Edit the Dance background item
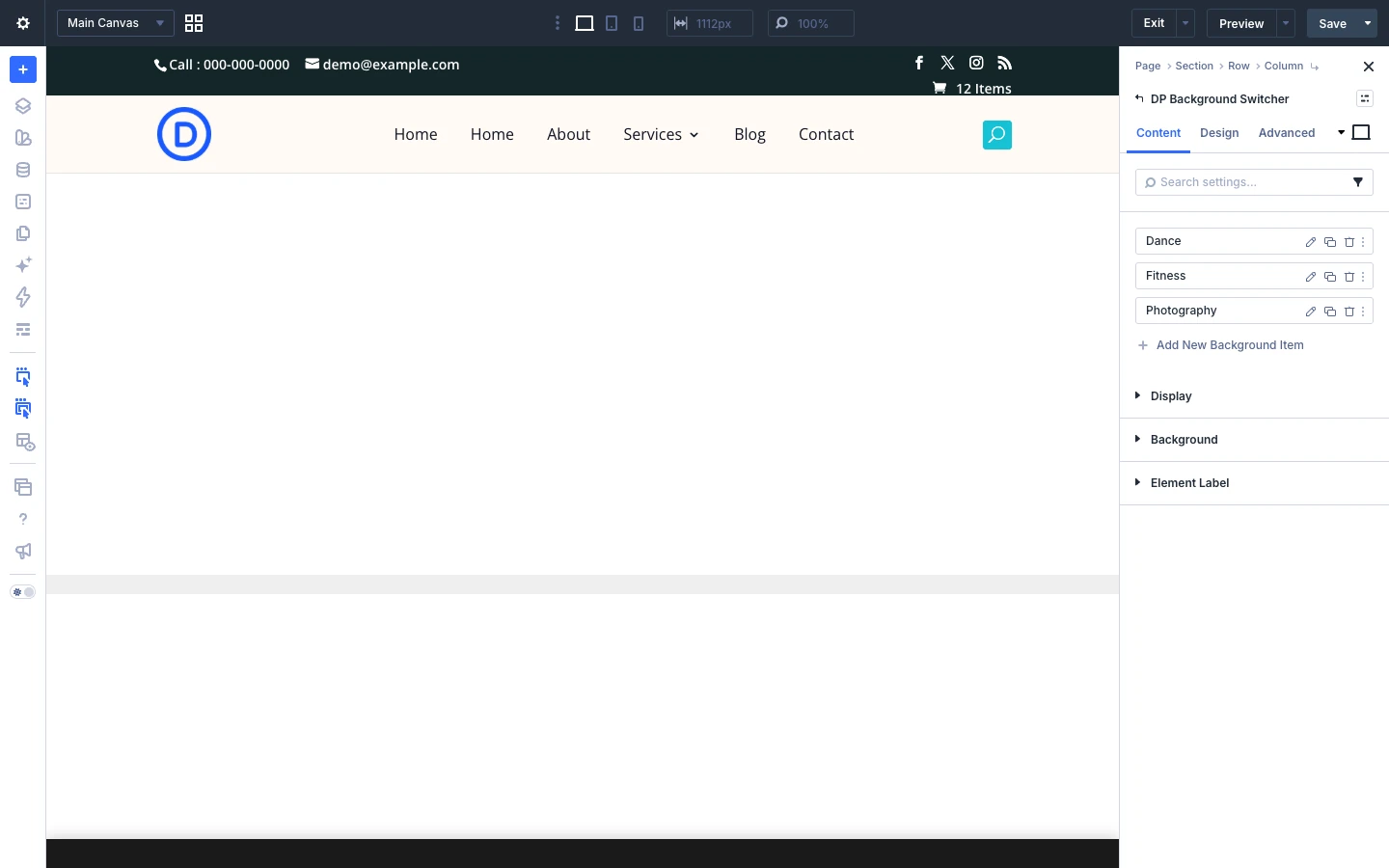 coord(1311,242)
